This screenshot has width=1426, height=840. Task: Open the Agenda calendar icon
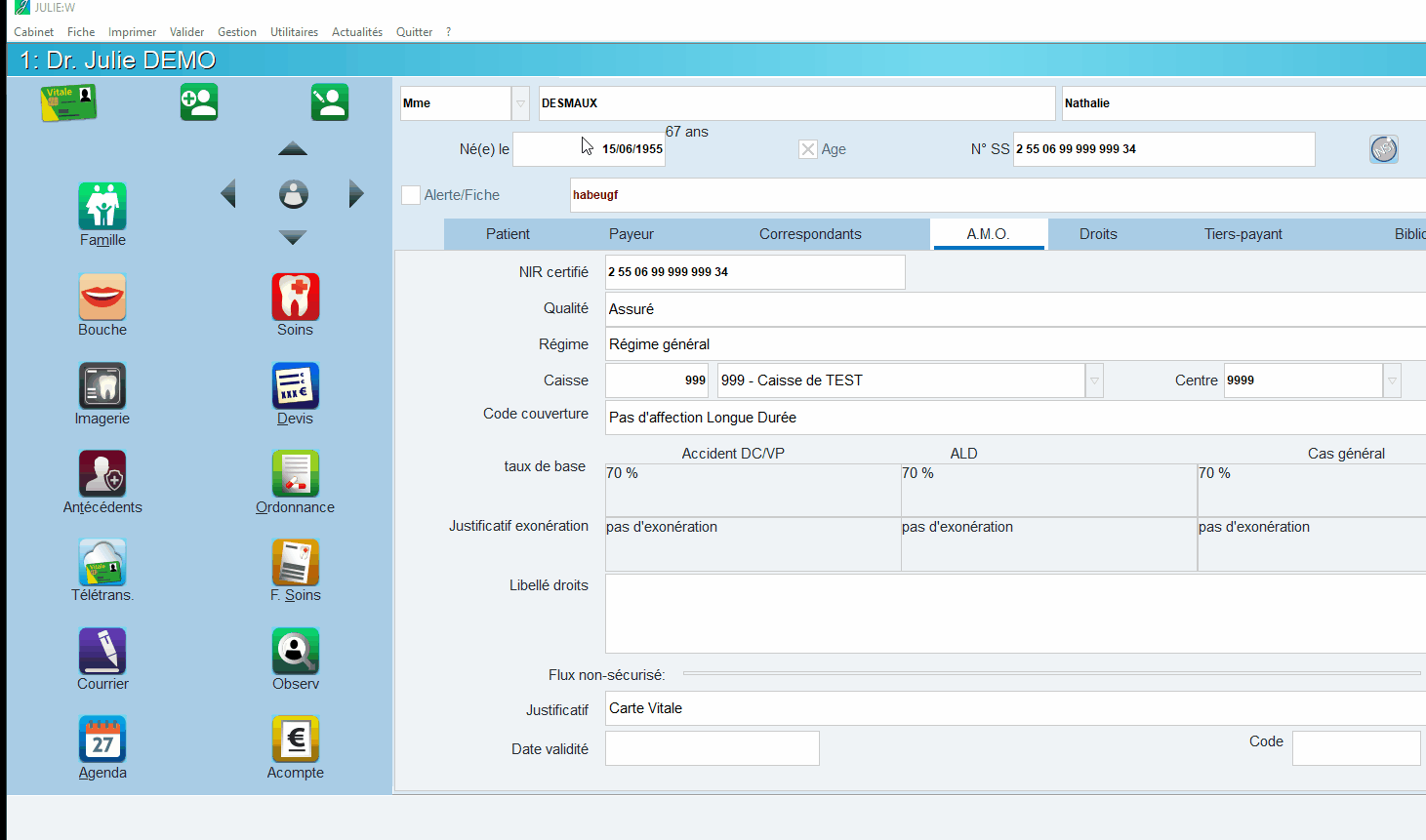[102, 740]
